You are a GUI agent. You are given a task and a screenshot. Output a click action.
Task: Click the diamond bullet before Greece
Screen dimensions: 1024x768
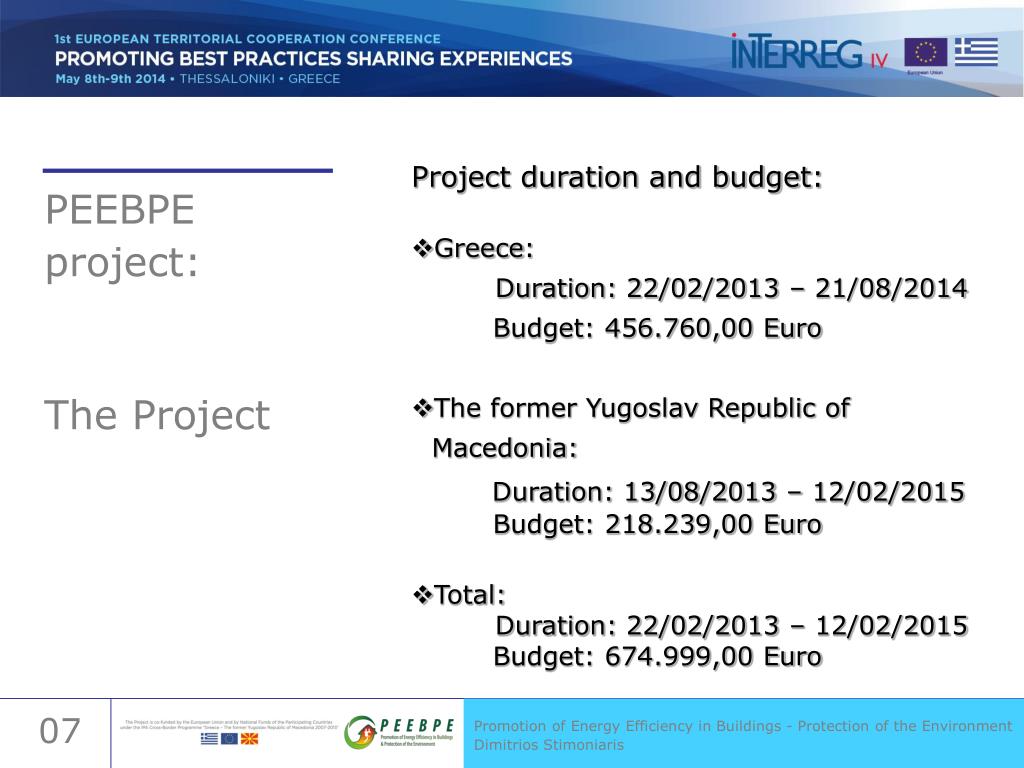(x=423, y=249)
